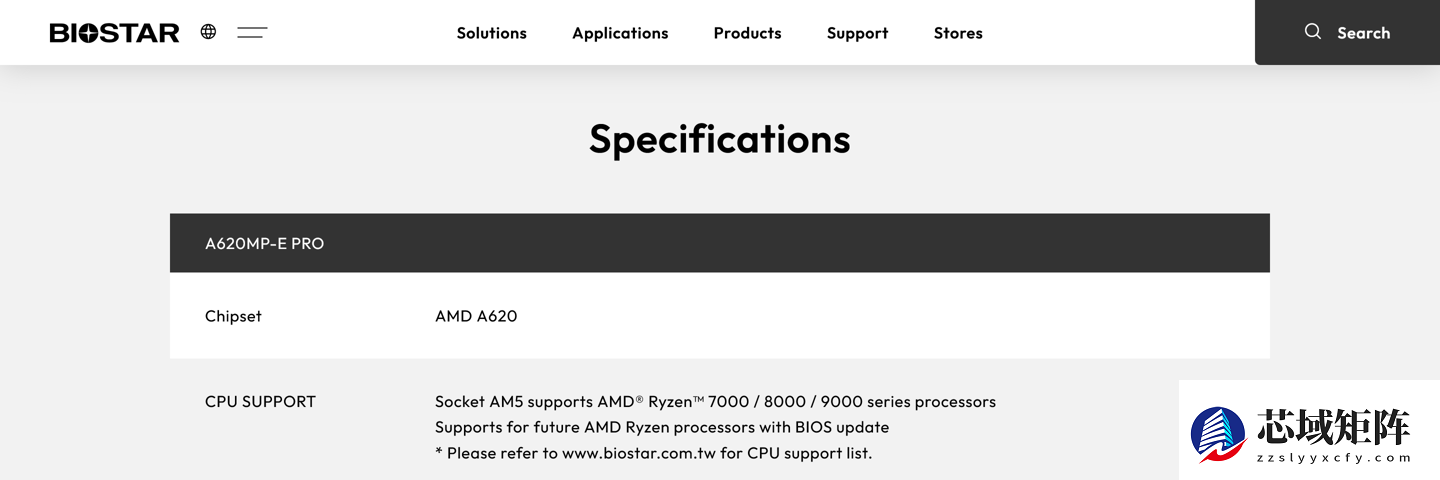This screenshot has width=1440, height=480.
Task: Open the hamburger menu beside the globe
Action: tap(252, 33)
